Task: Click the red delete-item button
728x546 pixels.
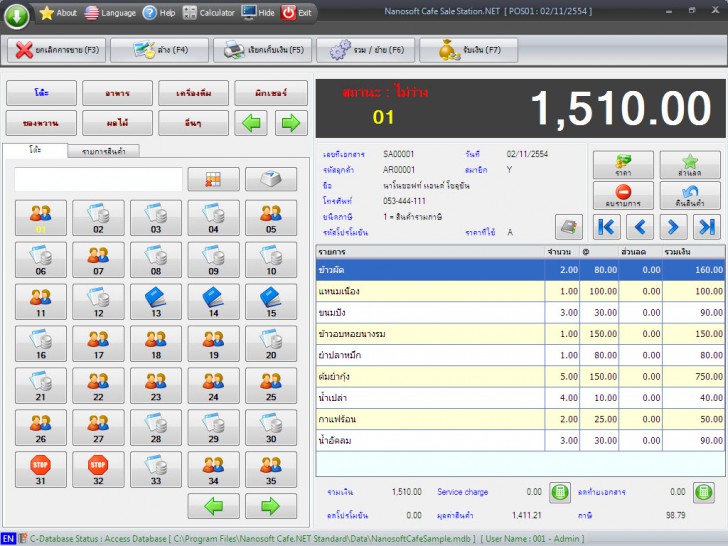Action: tap(622, 194)
